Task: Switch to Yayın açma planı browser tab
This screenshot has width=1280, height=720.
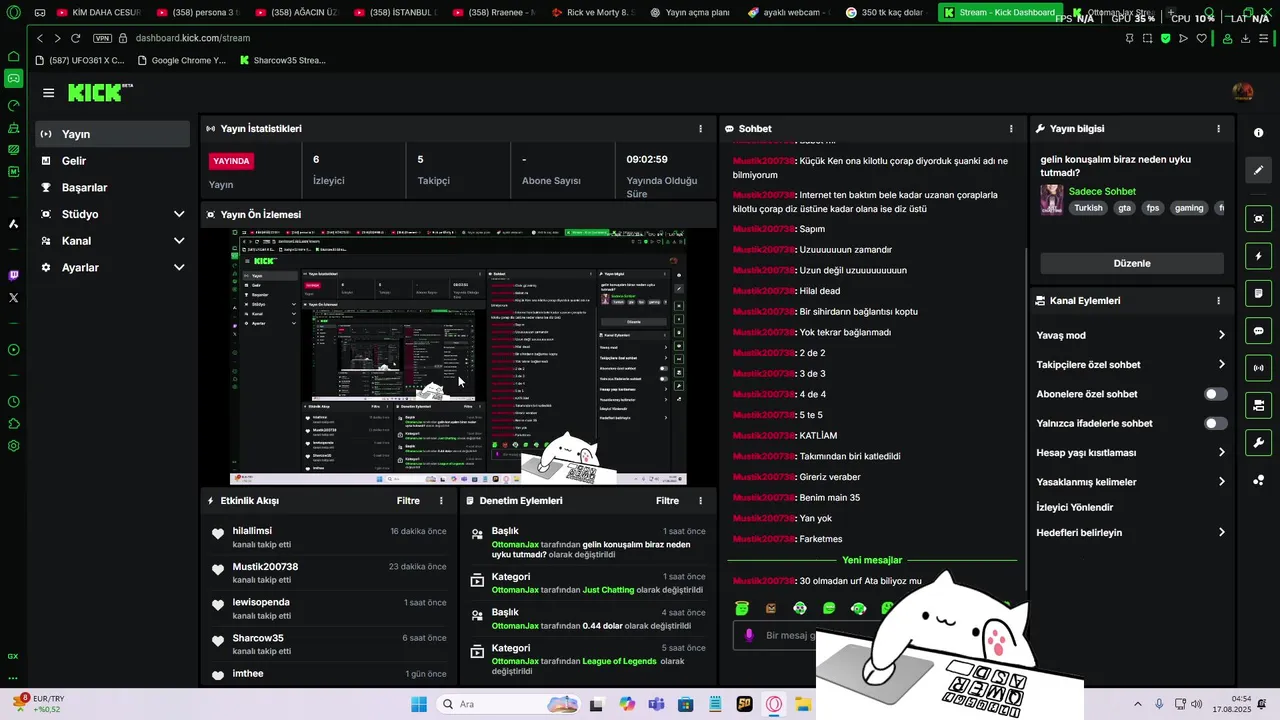Action: point(690,13)
